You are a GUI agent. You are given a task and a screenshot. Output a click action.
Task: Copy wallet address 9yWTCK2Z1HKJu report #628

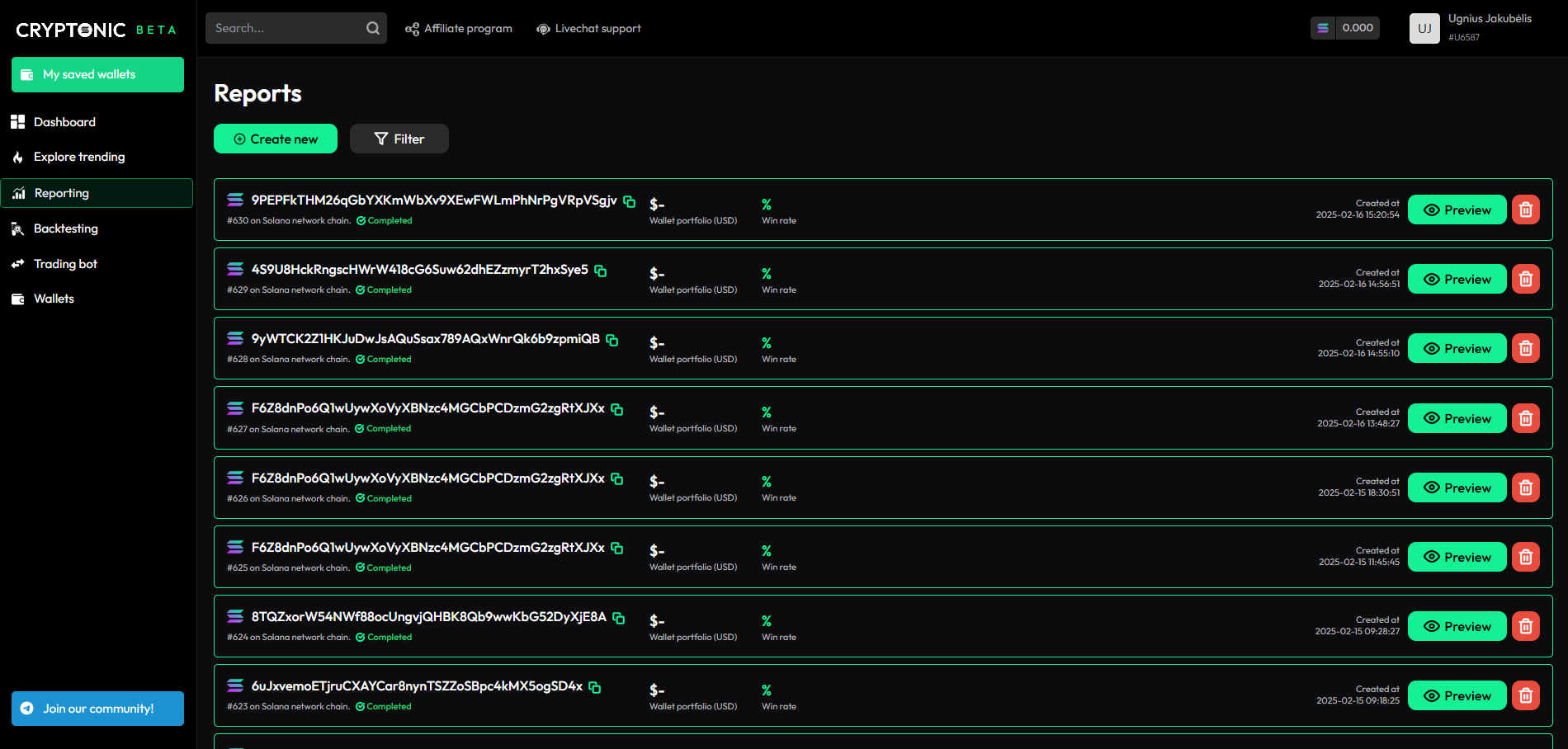[612, 340]
